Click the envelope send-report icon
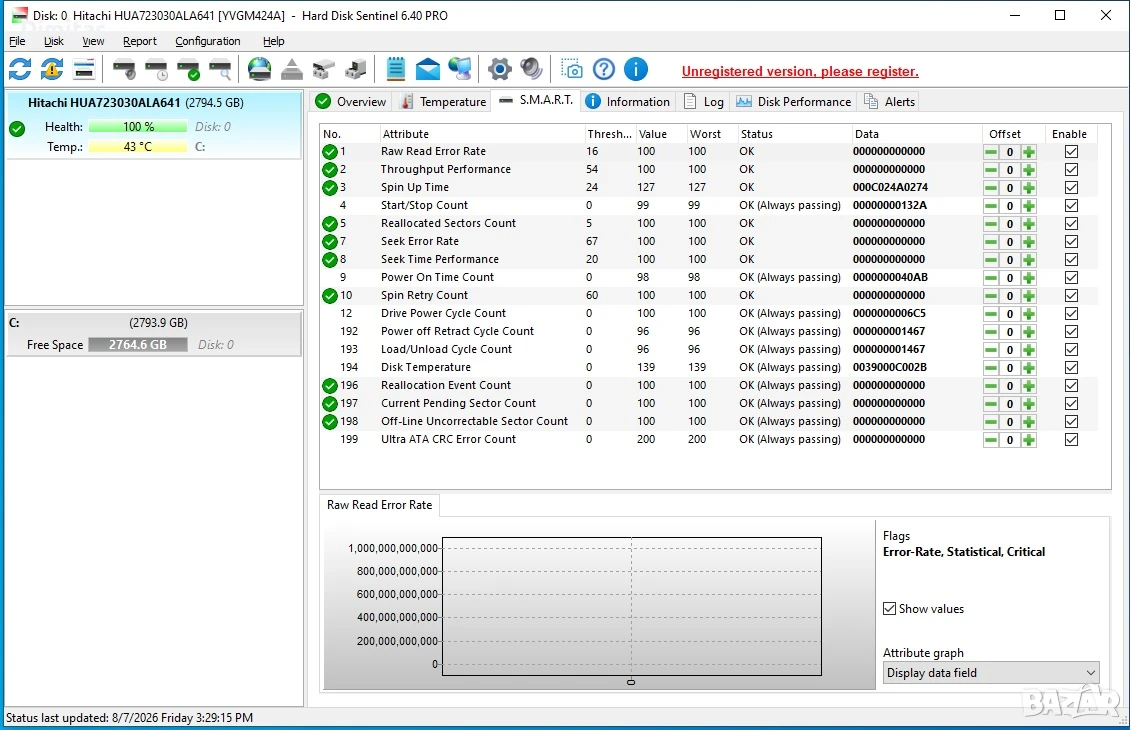The height and width of the screenshot is (730, 1132). point(427,69)
